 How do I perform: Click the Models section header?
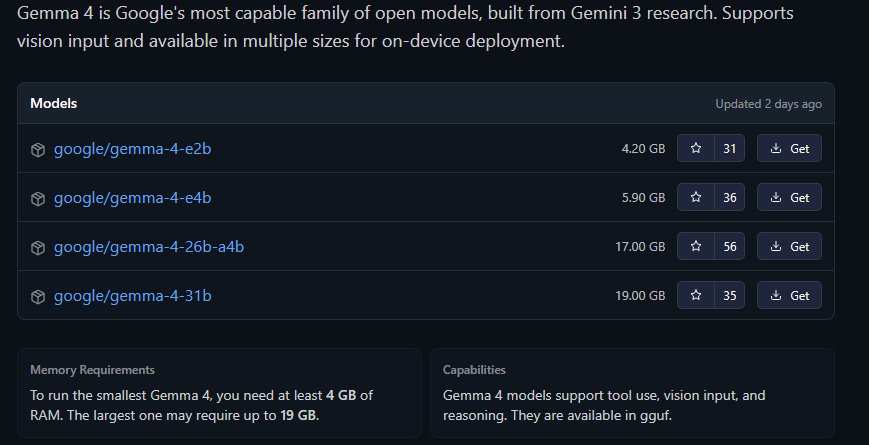click(x=53, y=103)
